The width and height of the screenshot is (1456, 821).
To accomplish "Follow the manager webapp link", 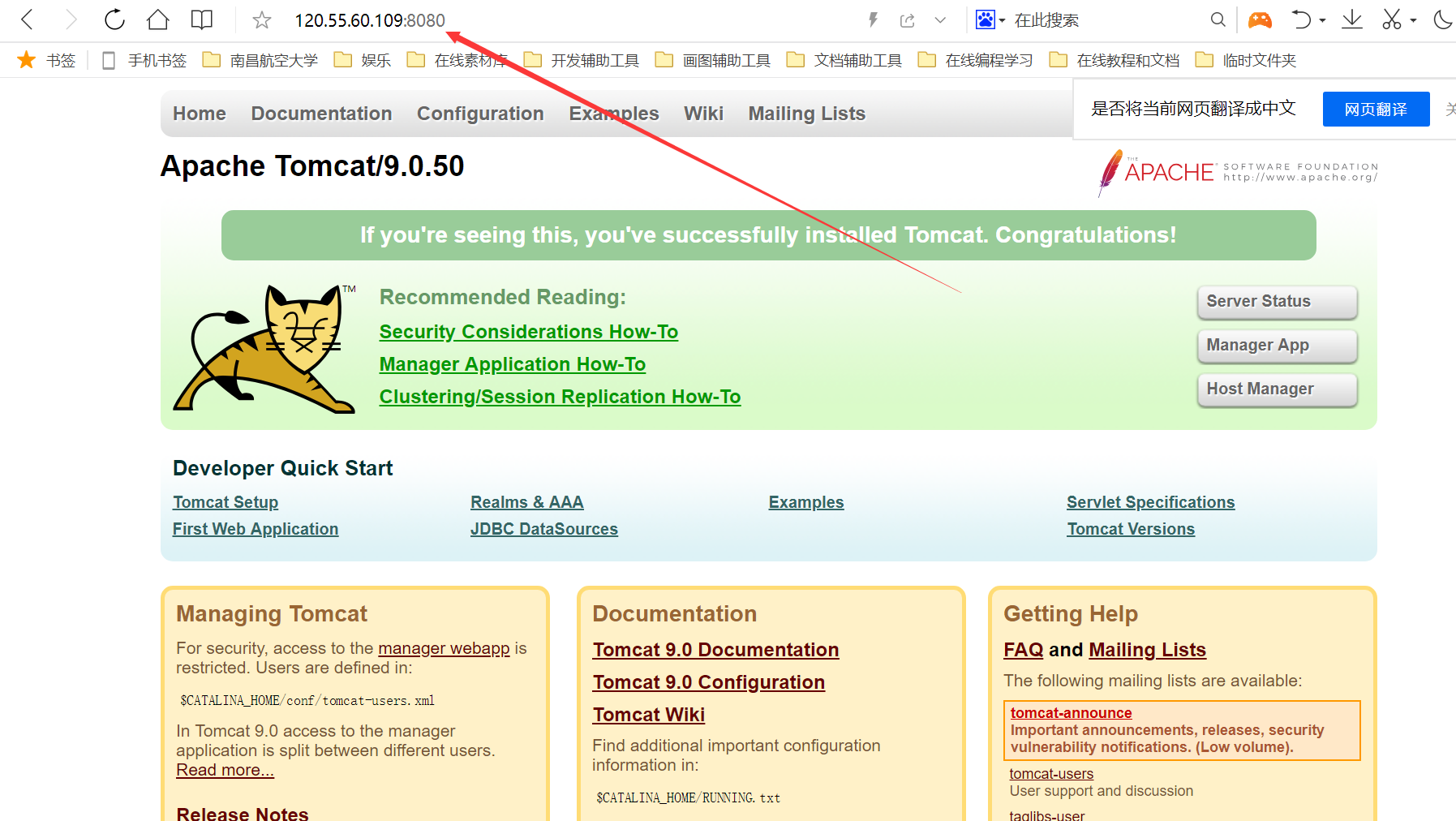I will 444,648.
